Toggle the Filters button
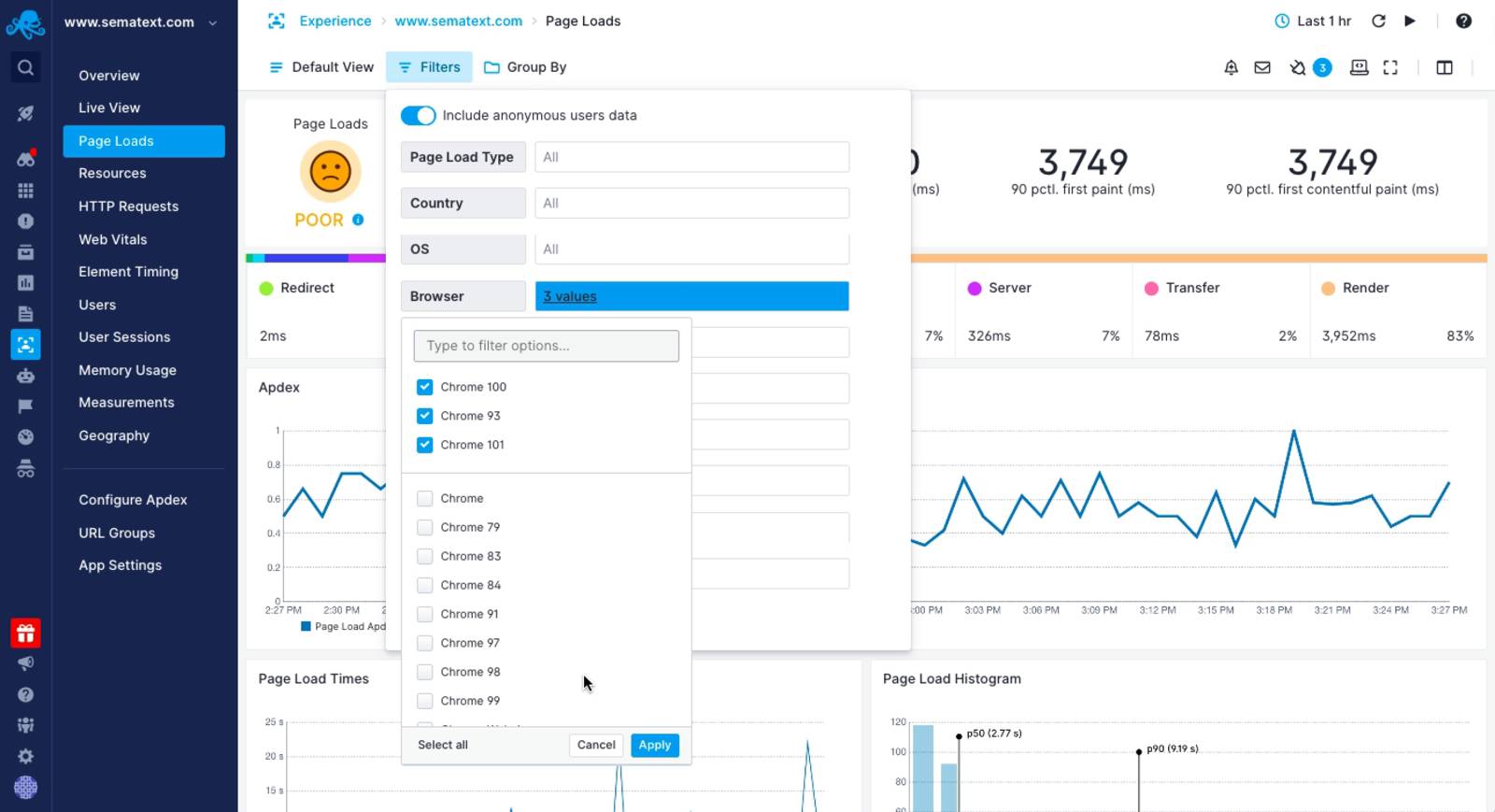 429,67
